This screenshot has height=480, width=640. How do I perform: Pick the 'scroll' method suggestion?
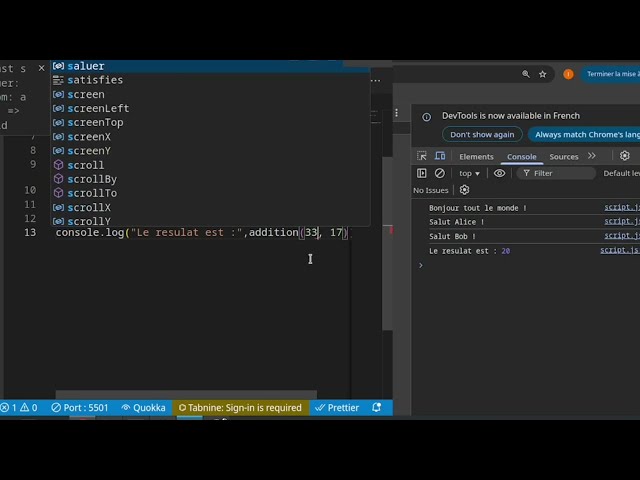pyautogui.click(x=210, y=165)
